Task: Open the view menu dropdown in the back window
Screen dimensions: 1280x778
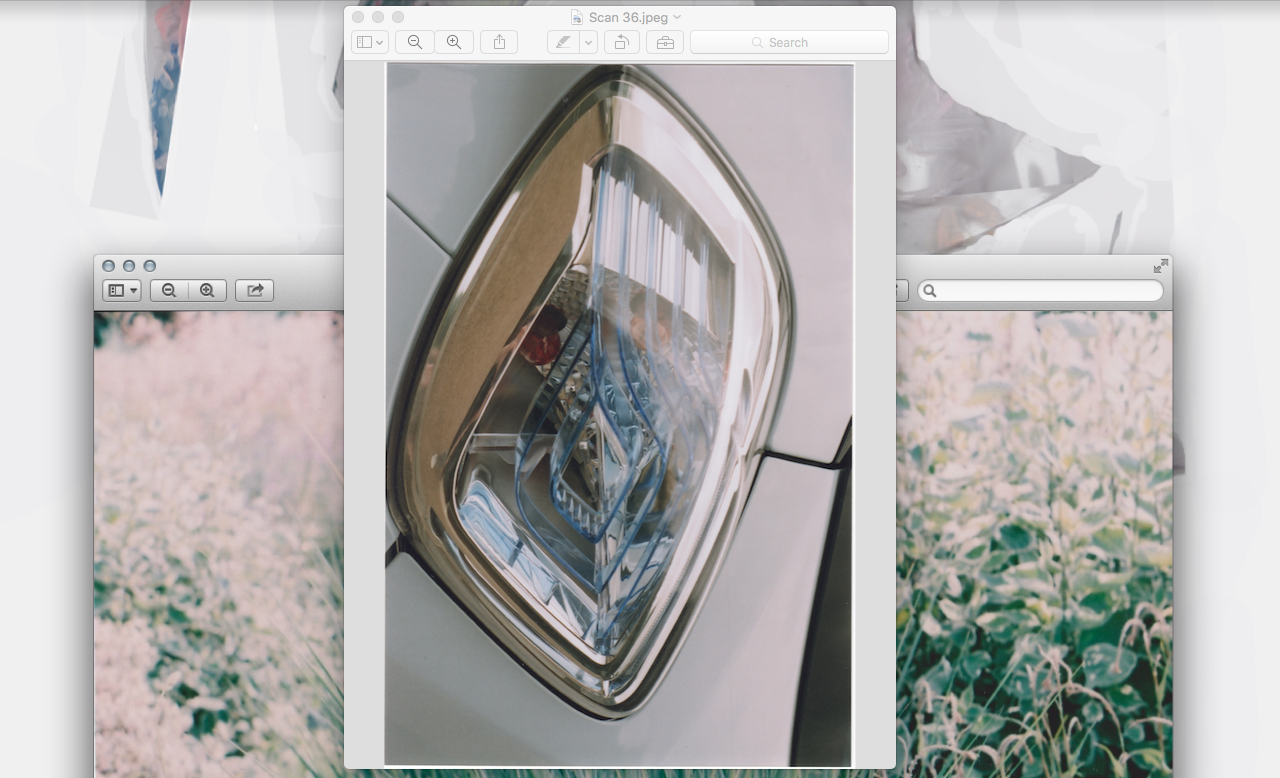Action: coord(121,290)
